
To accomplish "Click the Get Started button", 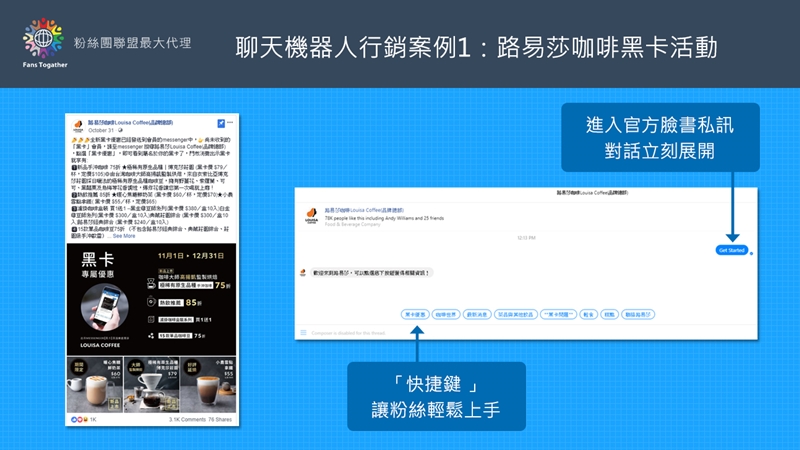I will [732, 250].
